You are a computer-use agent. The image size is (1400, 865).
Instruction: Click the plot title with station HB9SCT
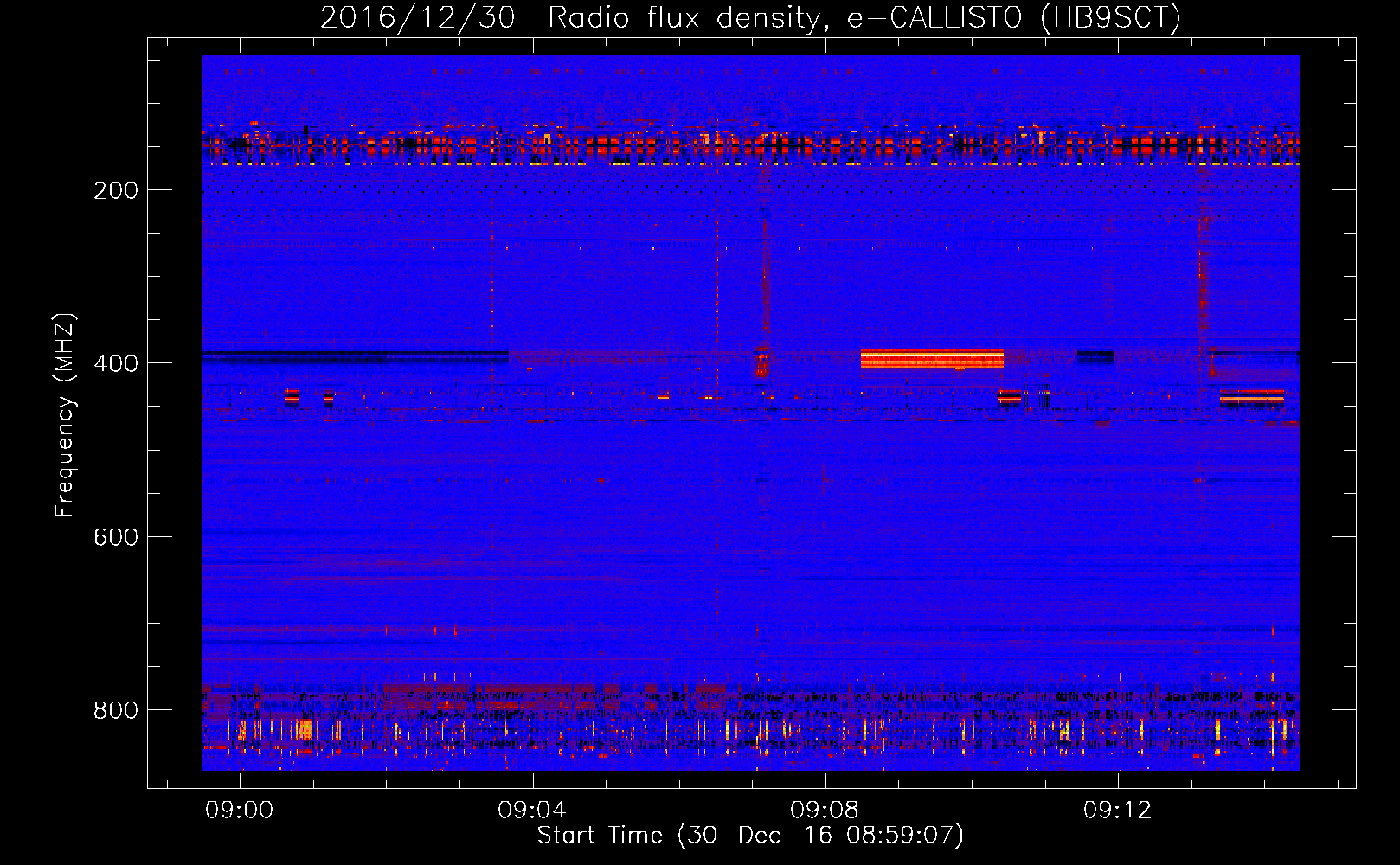coord(750,17)
